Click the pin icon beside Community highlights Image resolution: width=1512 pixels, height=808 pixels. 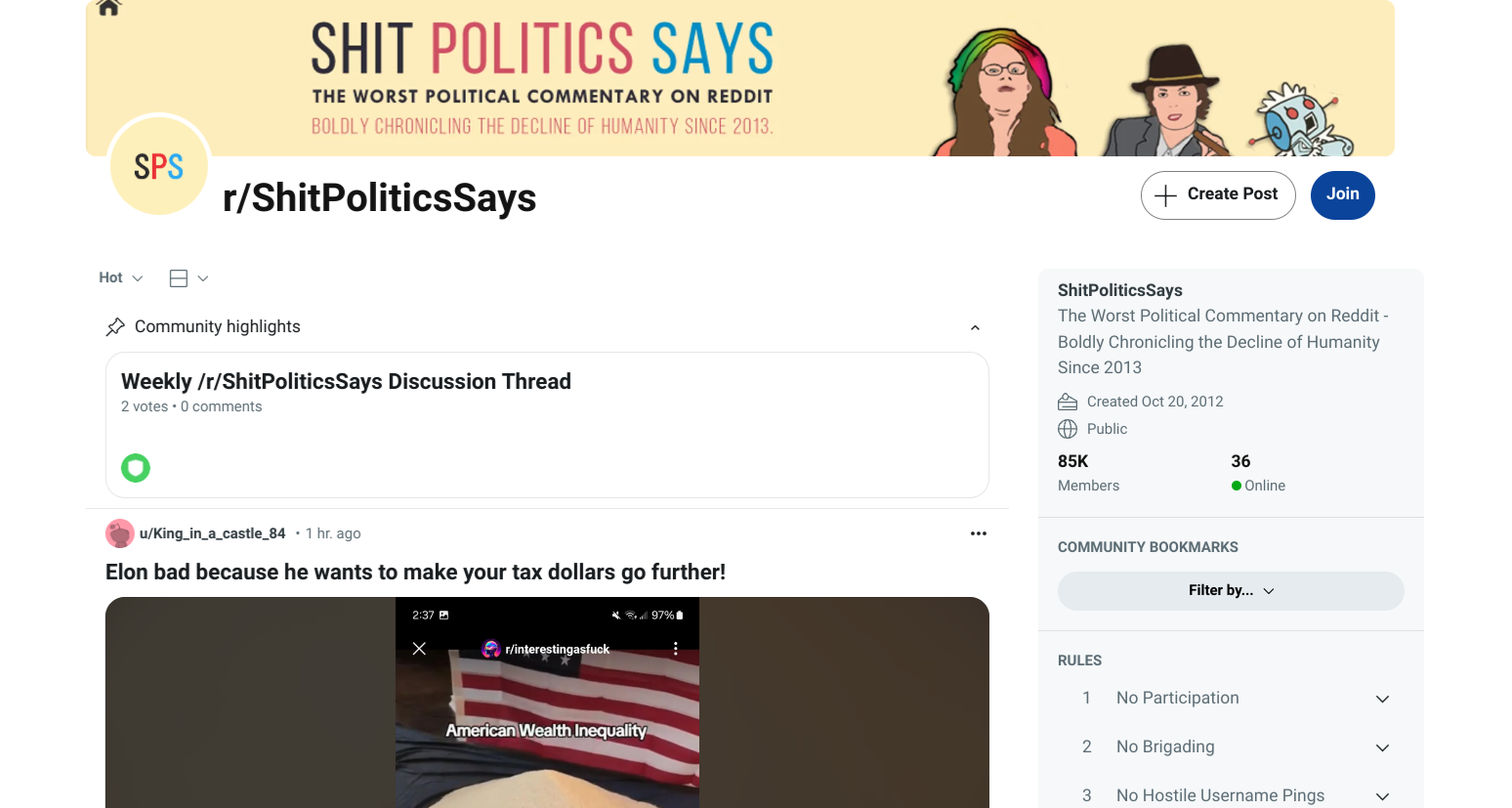[115, 326]
